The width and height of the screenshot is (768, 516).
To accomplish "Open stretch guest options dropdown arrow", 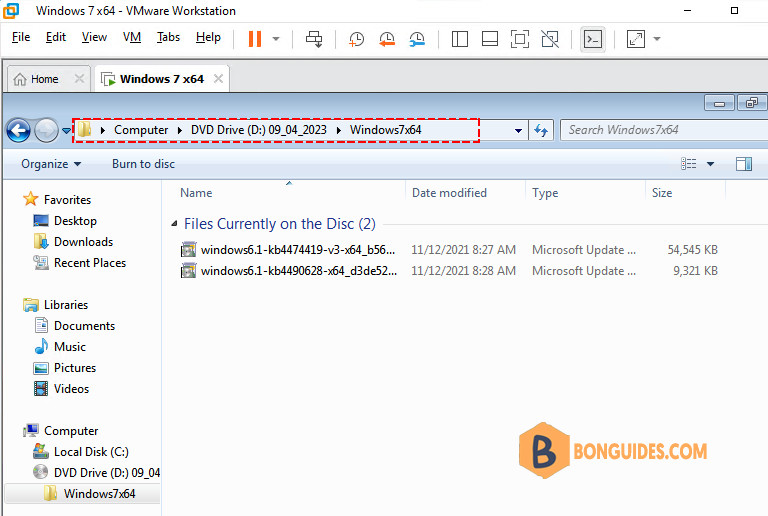I will coord(657,39).
